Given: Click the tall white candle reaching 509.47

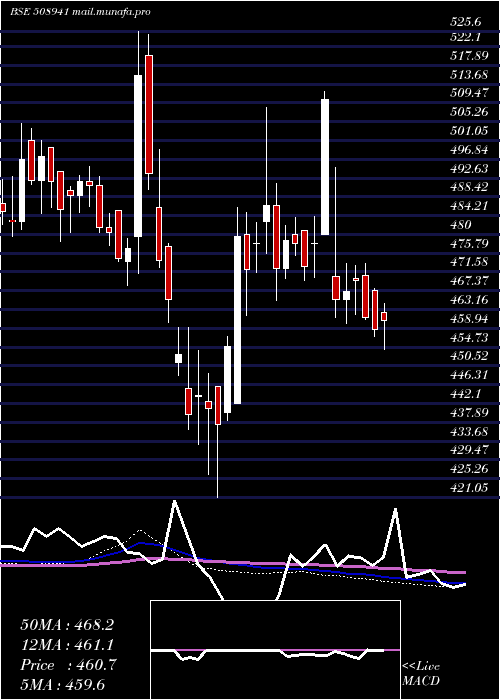Looking at the screenshot, I should pyautogui.click(x=325, y=167).
